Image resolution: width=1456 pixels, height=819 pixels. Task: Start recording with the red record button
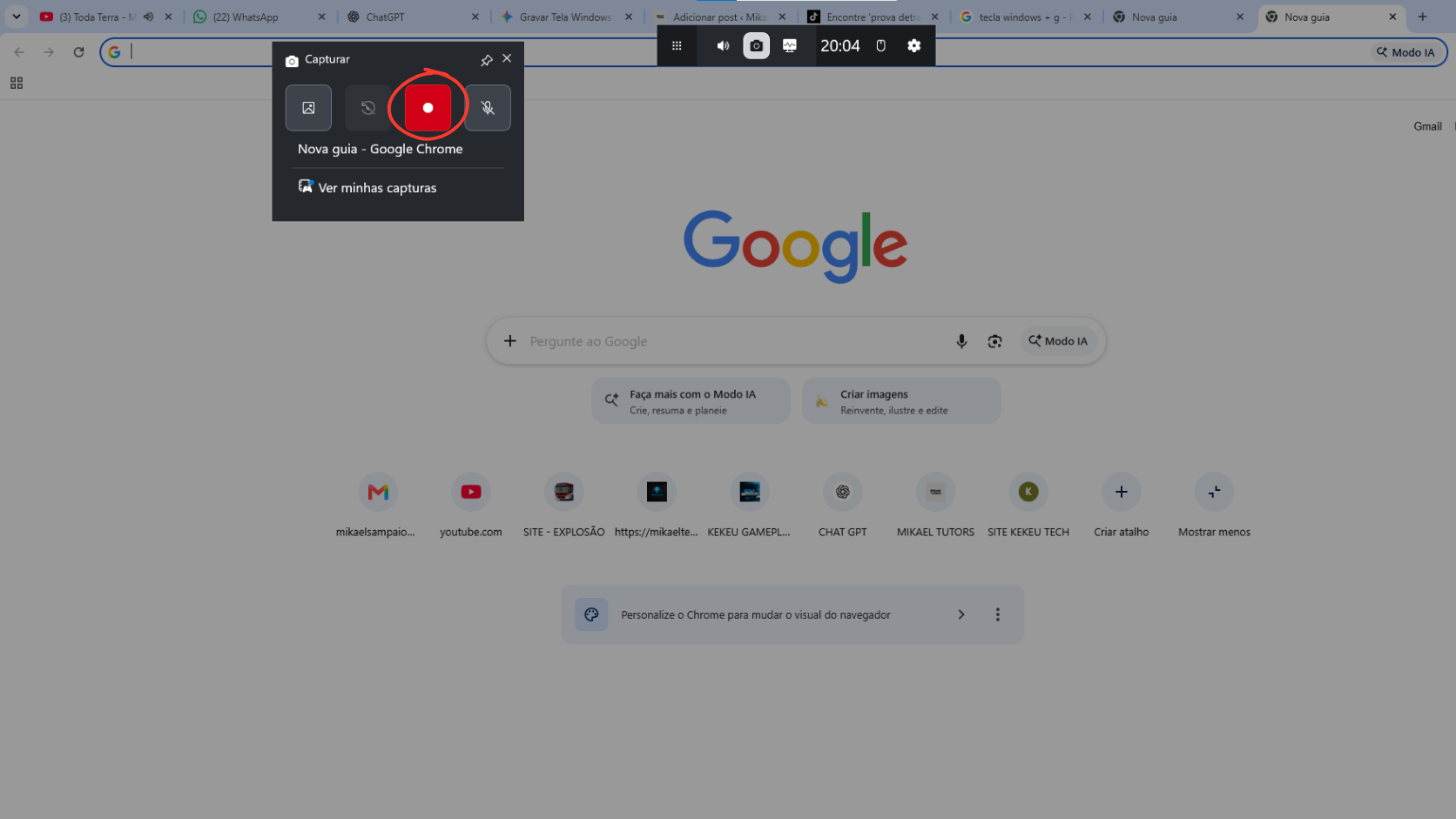tap(428, 108)
